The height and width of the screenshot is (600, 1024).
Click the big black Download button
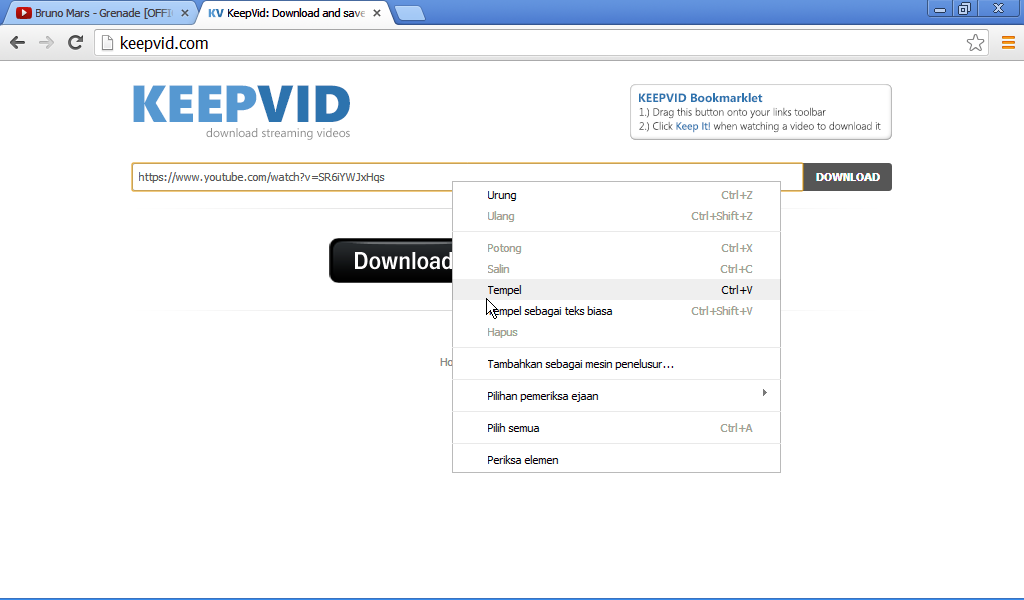[x=391, y=261]
